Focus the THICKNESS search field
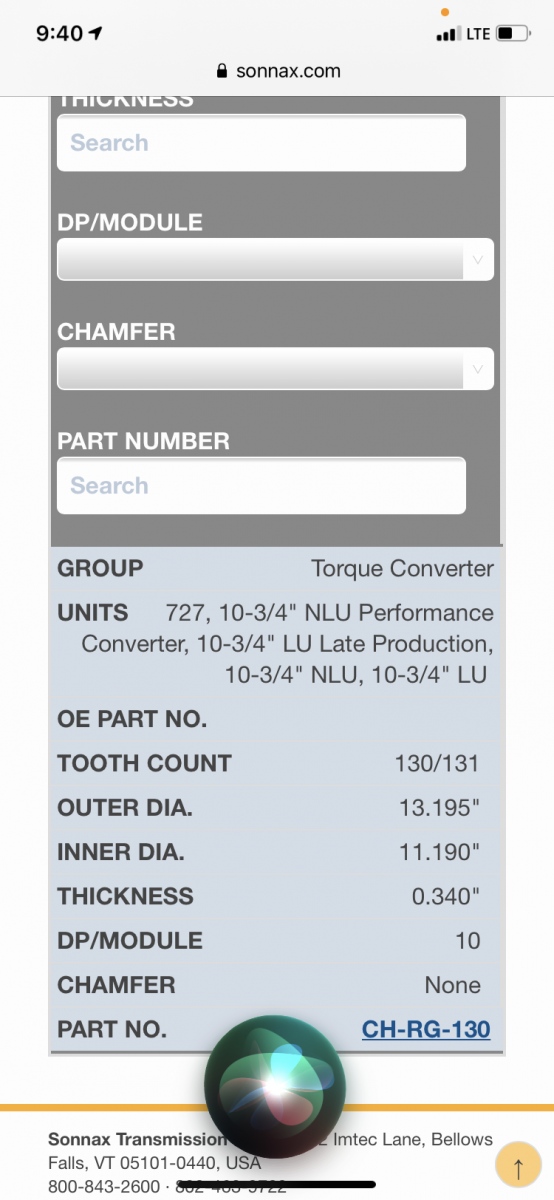Screen dimensions: 554x1200 [x=261, y=143]
